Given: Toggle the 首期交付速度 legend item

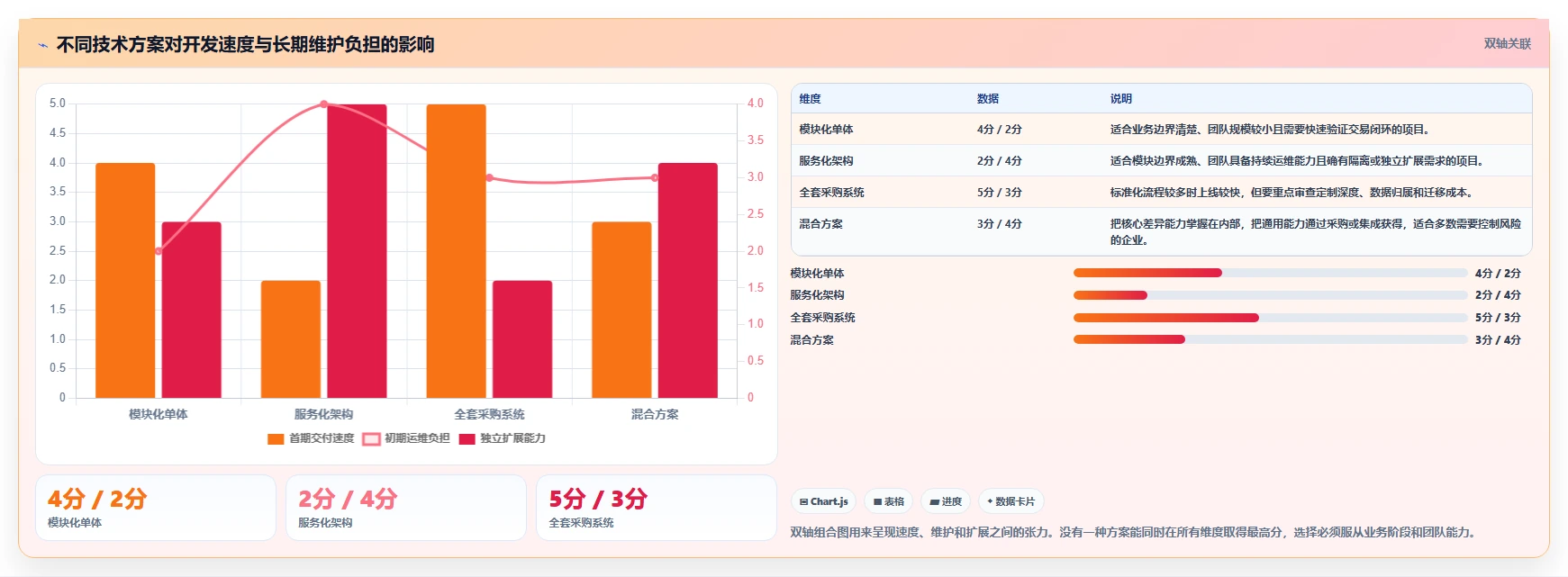Looking at the screenshot, I should pos(311,438).
